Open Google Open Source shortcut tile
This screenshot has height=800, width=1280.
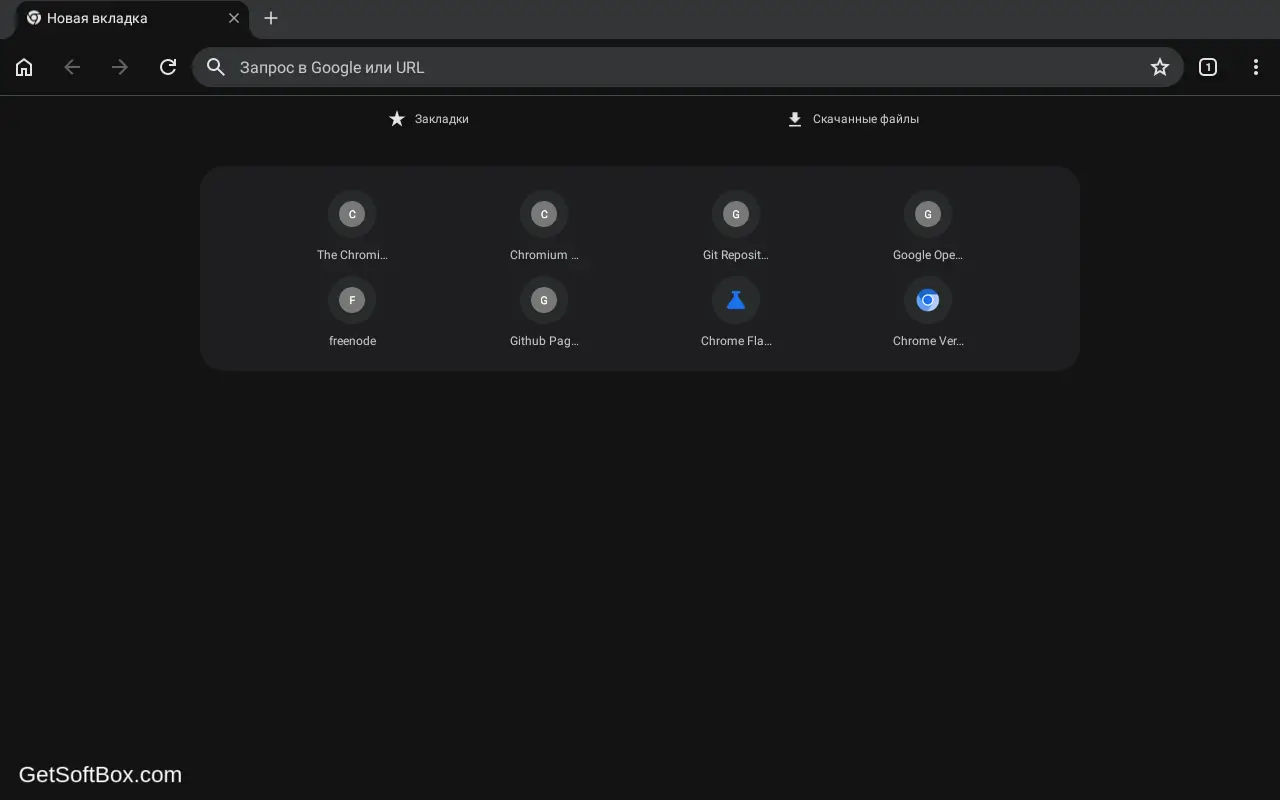point(928,226)
